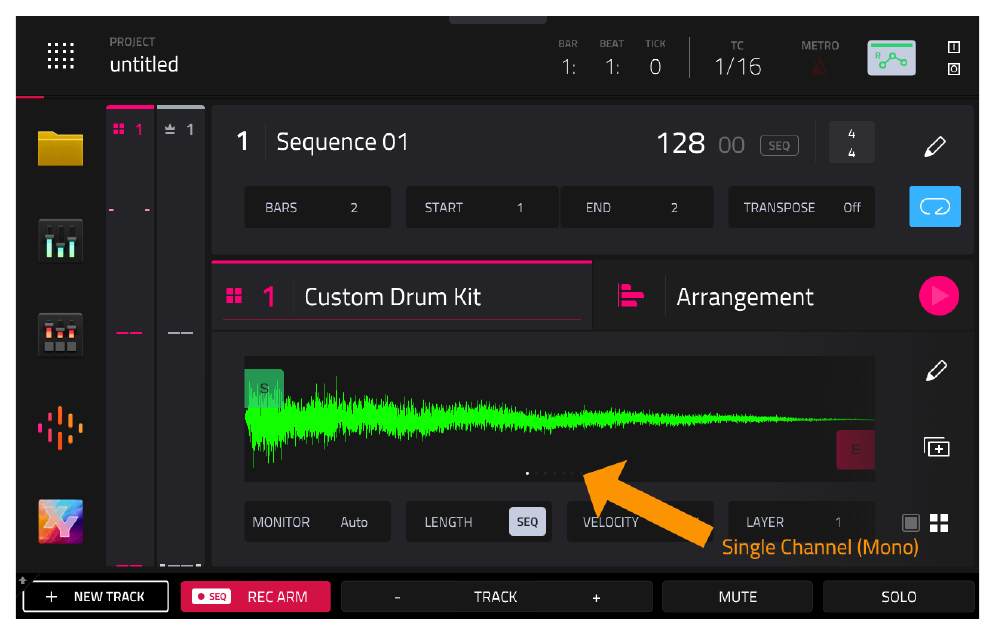Click the upper small icon in top-right corner
996x636 pixels.
tap(953, 47)
